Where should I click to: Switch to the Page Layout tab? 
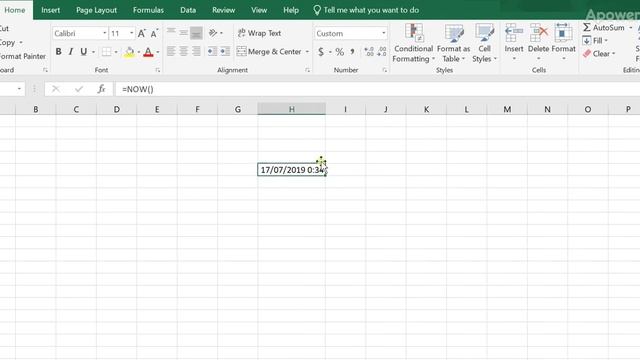96,10
